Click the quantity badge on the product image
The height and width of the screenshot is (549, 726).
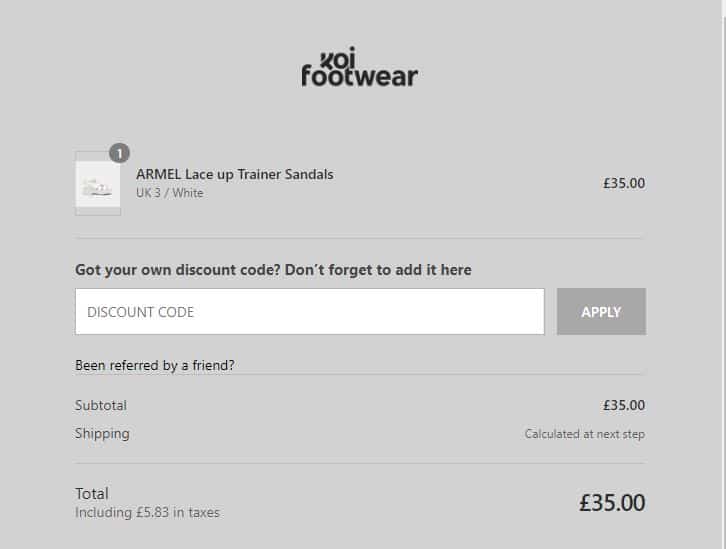click(x=119, y=153)
